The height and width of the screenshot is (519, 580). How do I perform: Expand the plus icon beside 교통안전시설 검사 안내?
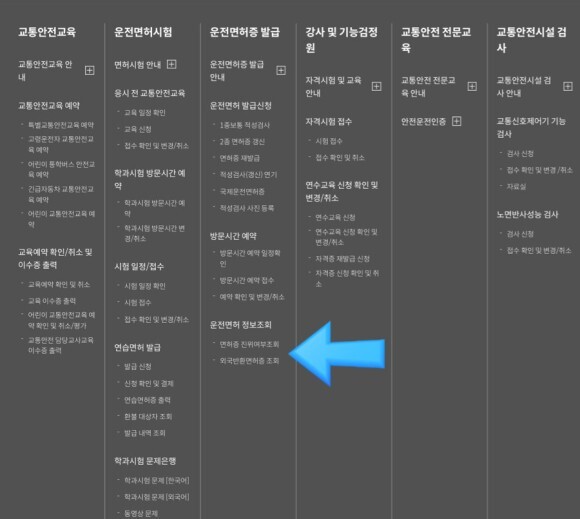[x=568, y=86]
